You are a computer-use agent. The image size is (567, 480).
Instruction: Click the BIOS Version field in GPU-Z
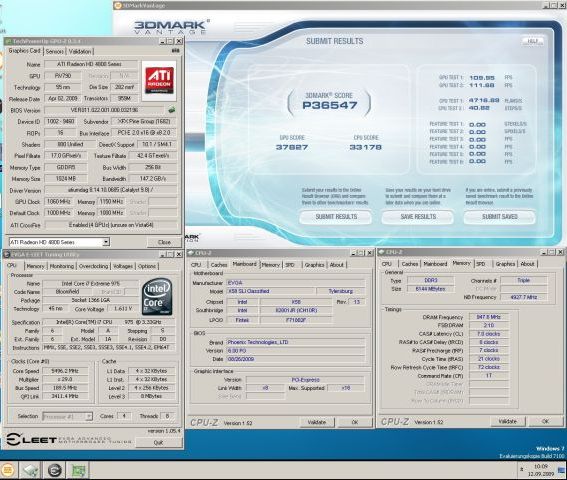[104, 110]
